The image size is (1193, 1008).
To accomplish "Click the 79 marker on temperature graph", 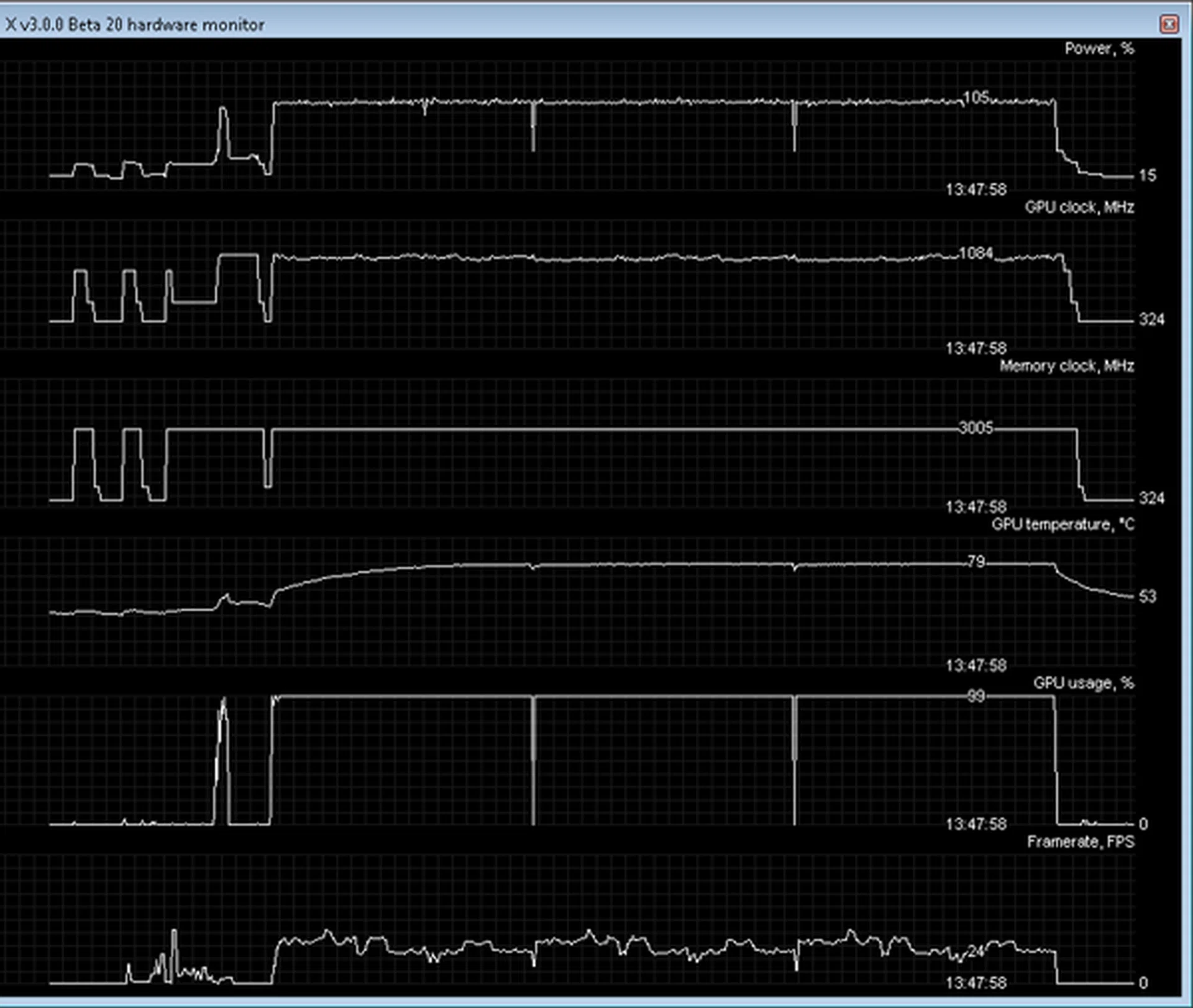I will click(976, 562).
